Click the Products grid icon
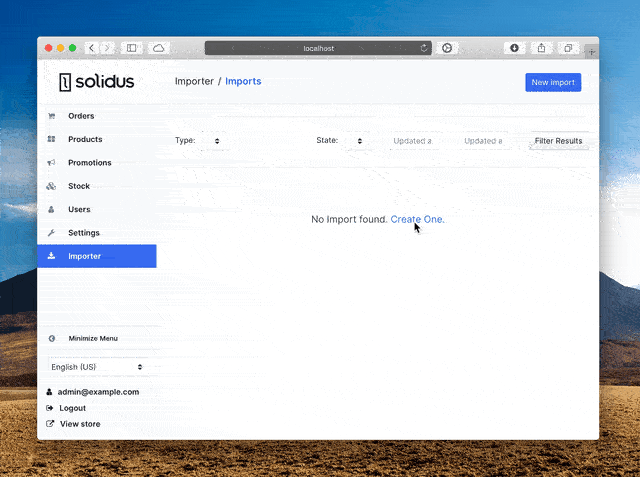The image size is (640, 477). click(x=51, y=139)
